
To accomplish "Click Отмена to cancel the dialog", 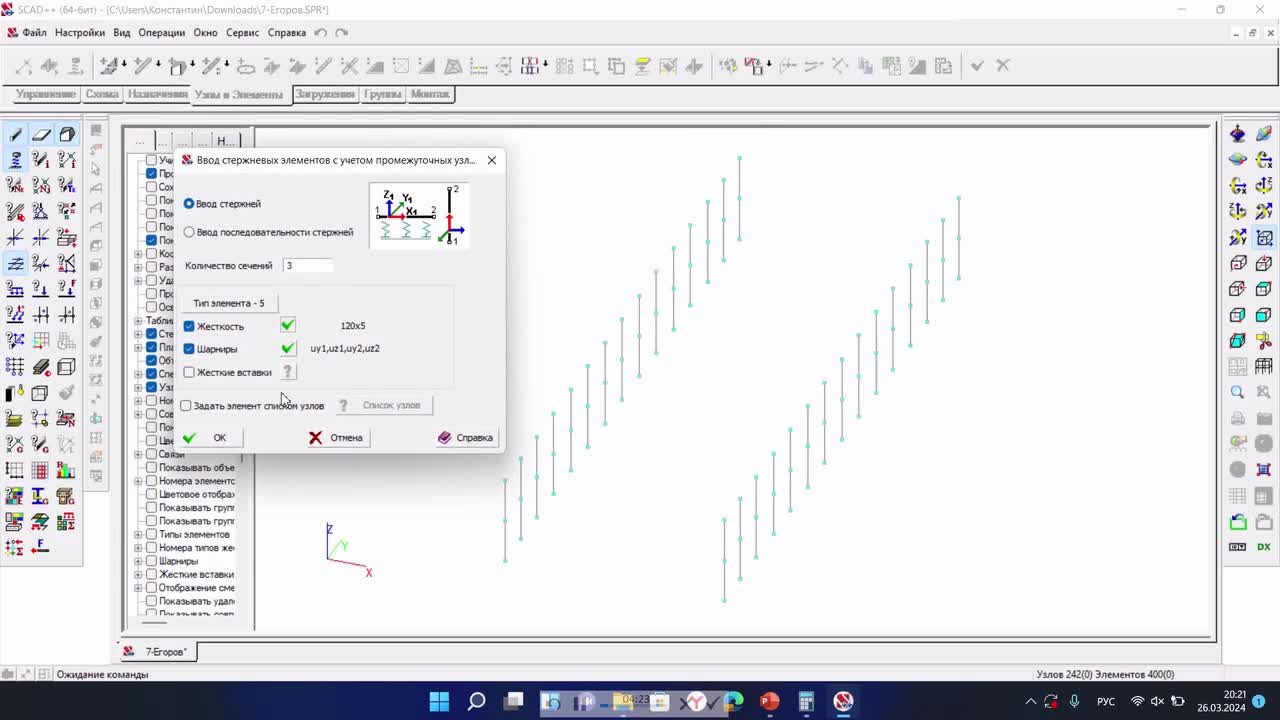I will pyautogui.click(x=338, y=437).
